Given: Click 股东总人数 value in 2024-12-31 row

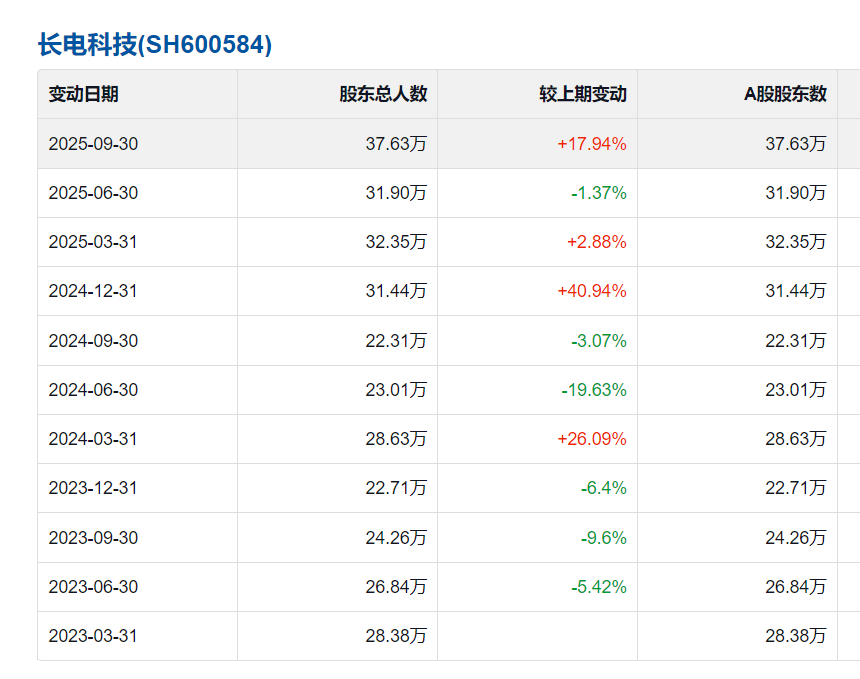Looking at the screenshot, I should (396, 291).
